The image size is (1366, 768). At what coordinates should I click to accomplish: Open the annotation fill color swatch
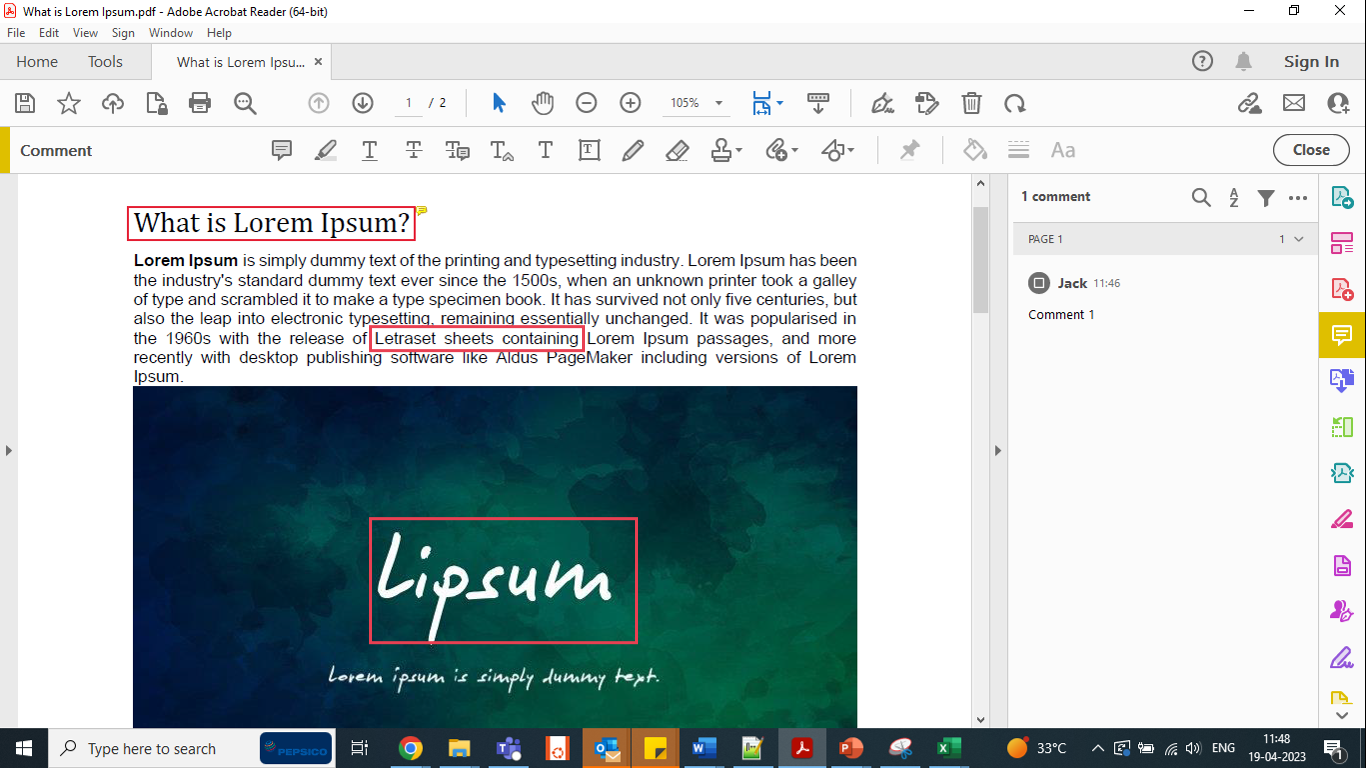pyautogui.click(x=974, y=150)
